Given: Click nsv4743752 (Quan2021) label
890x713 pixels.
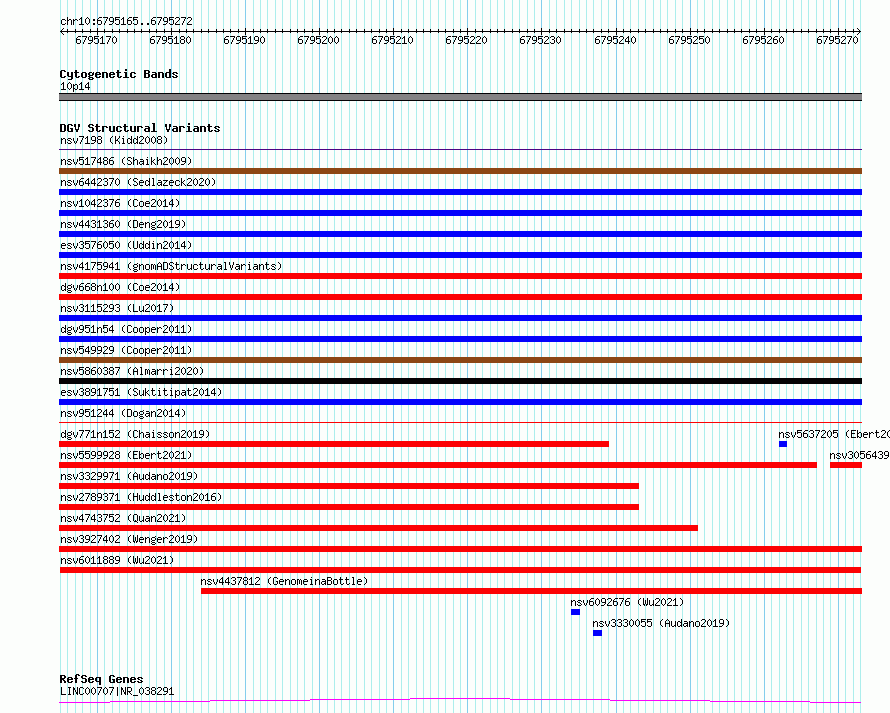Looking at the screenshot, I should [123, 518].
